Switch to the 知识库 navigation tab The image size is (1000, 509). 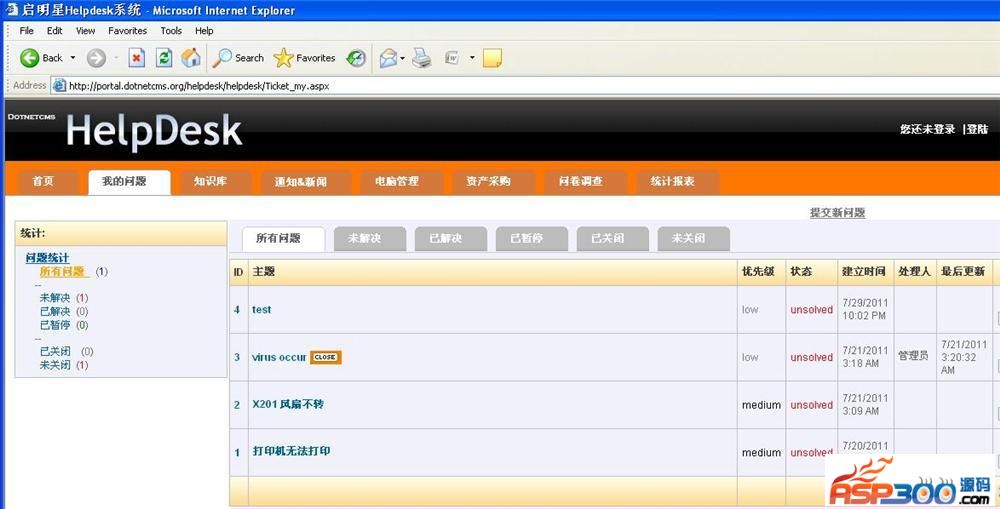tap(210, 181)
